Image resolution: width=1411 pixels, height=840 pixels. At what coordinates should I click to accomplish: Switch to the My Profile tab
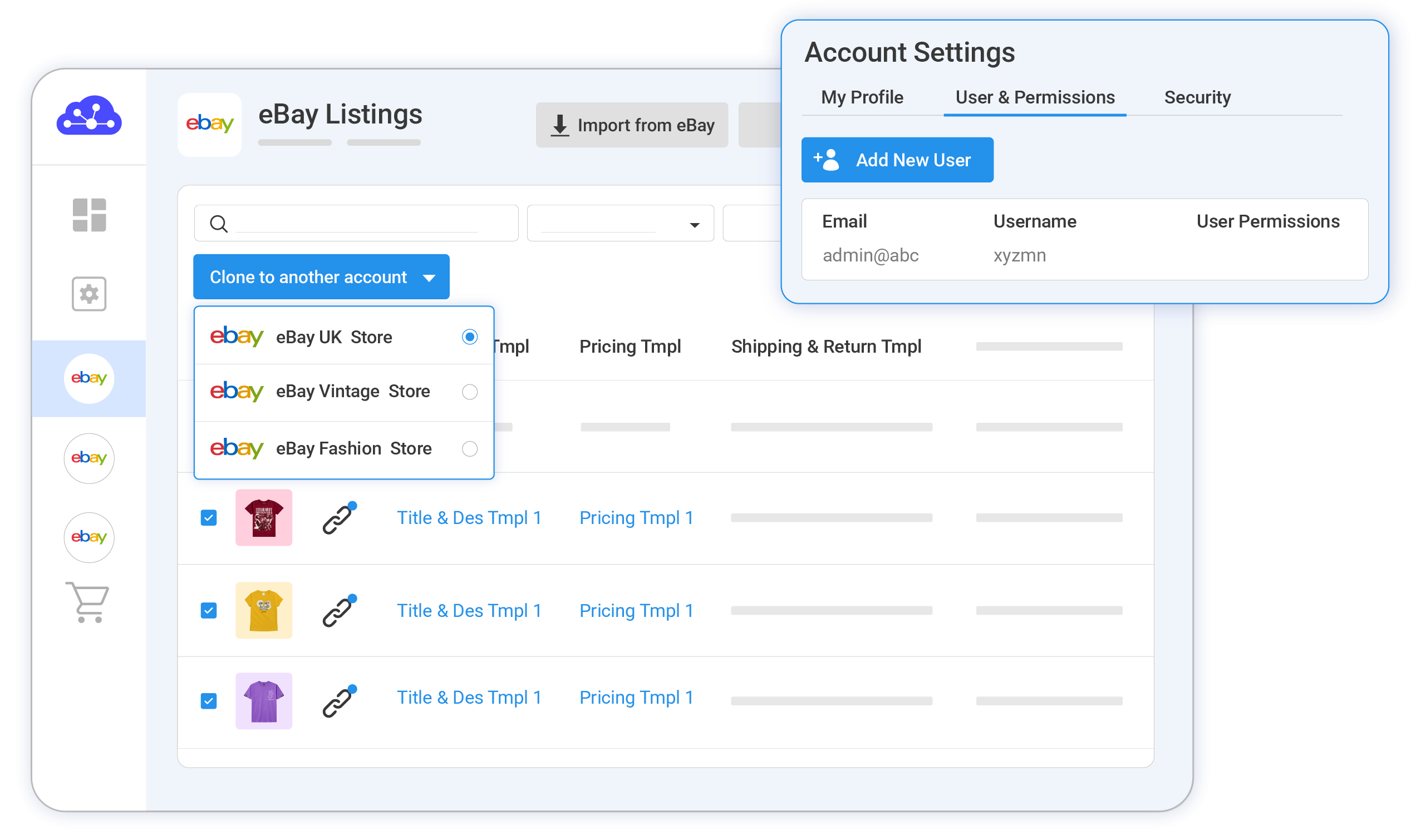tap(862, 97)
